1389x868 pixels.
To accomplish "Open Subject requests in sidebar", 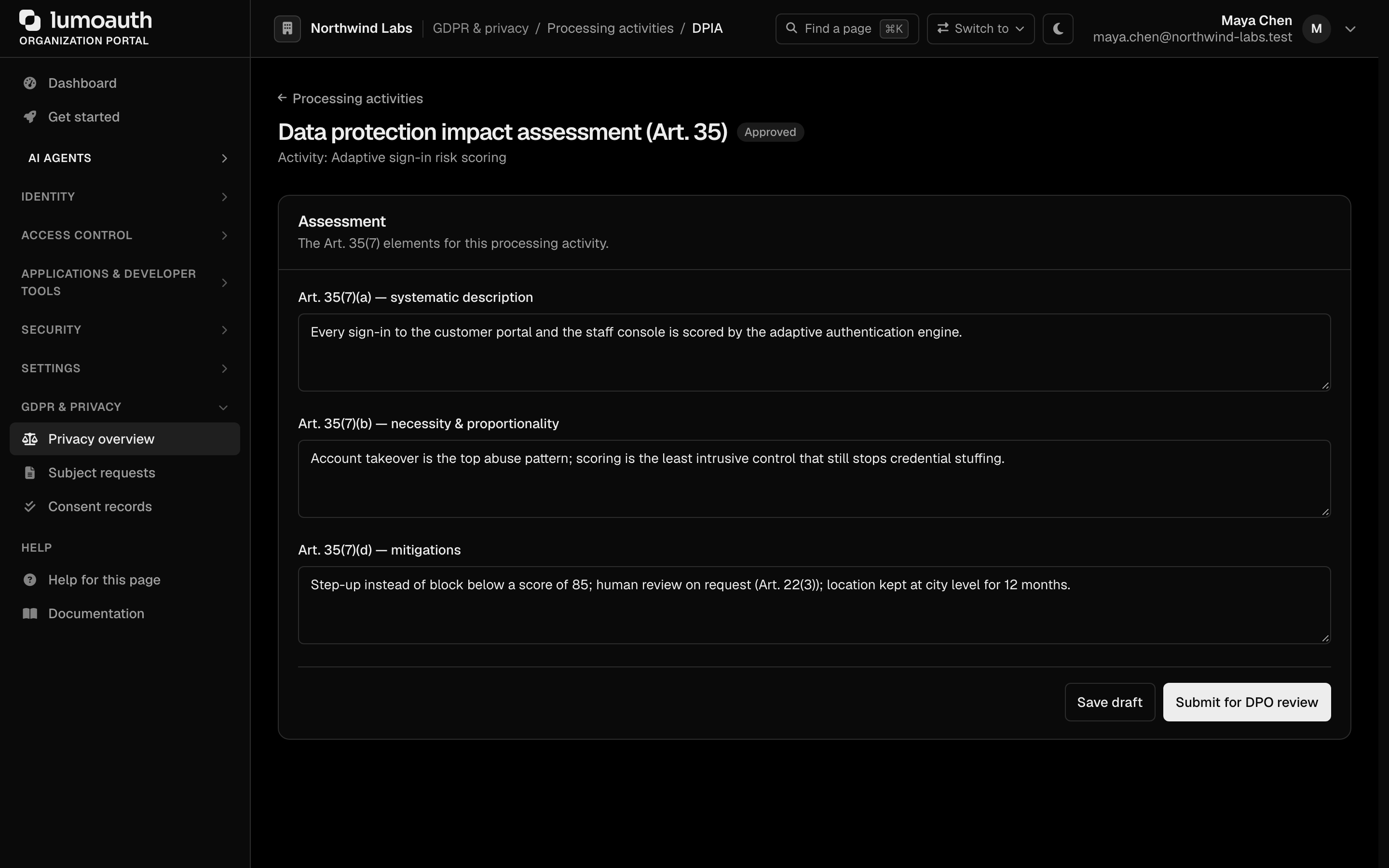I will coord(124,473).
